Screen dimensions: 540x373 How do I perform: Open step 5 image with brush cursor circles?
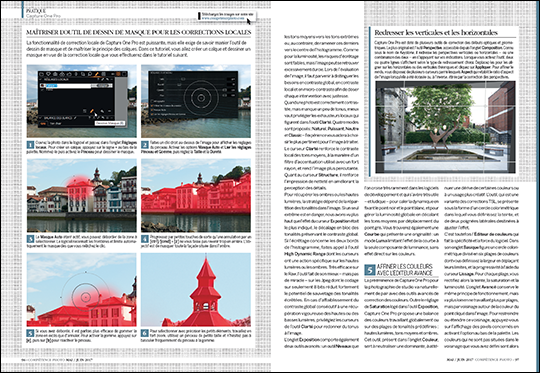[82, 290]
